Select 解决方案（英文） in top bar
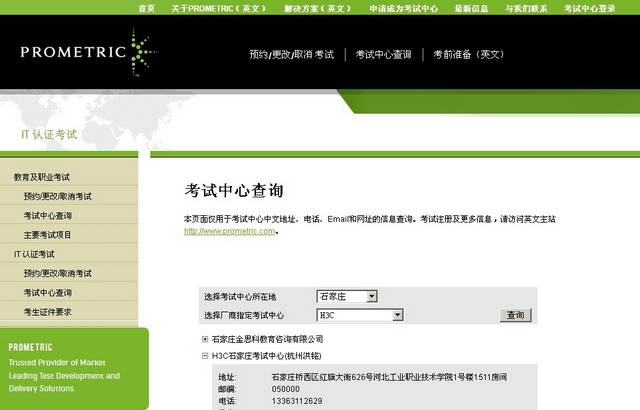The width and height of the screenshot is (640, 410). coord(318,8)
